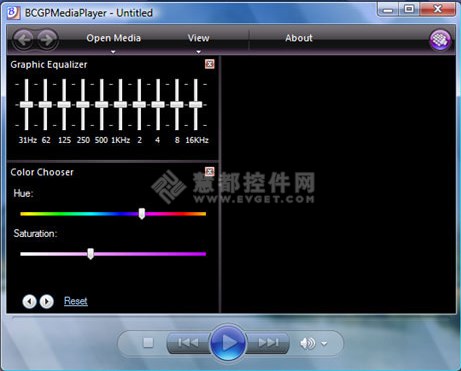
Task: Open the purple color chooser orb icon
Action: 440,40
